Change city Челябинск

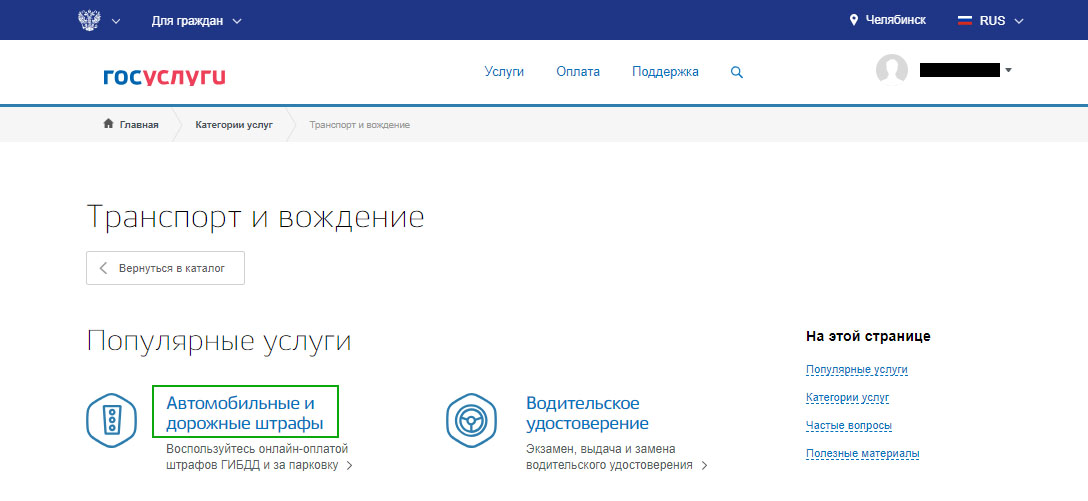point(895,20)
